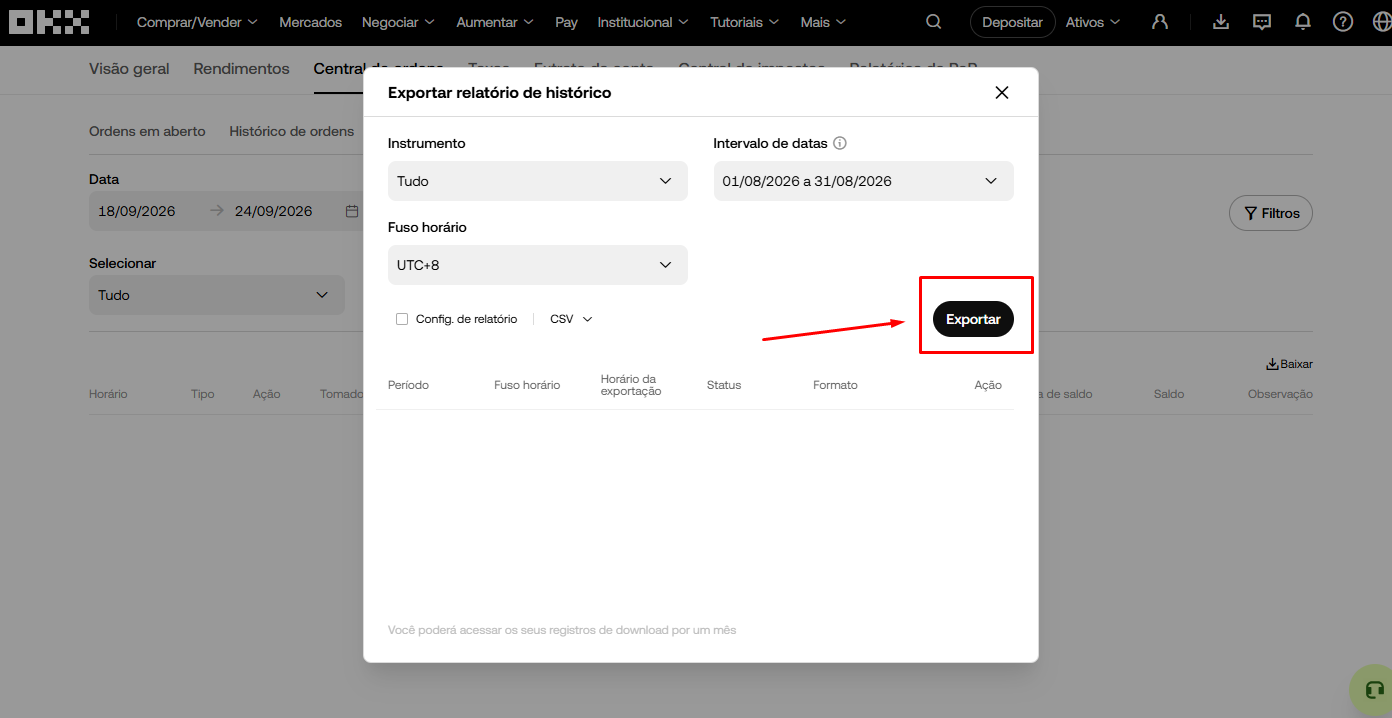Open notifications bell icon
This screenshot has height=718, width=1392.
point(1303,22)
